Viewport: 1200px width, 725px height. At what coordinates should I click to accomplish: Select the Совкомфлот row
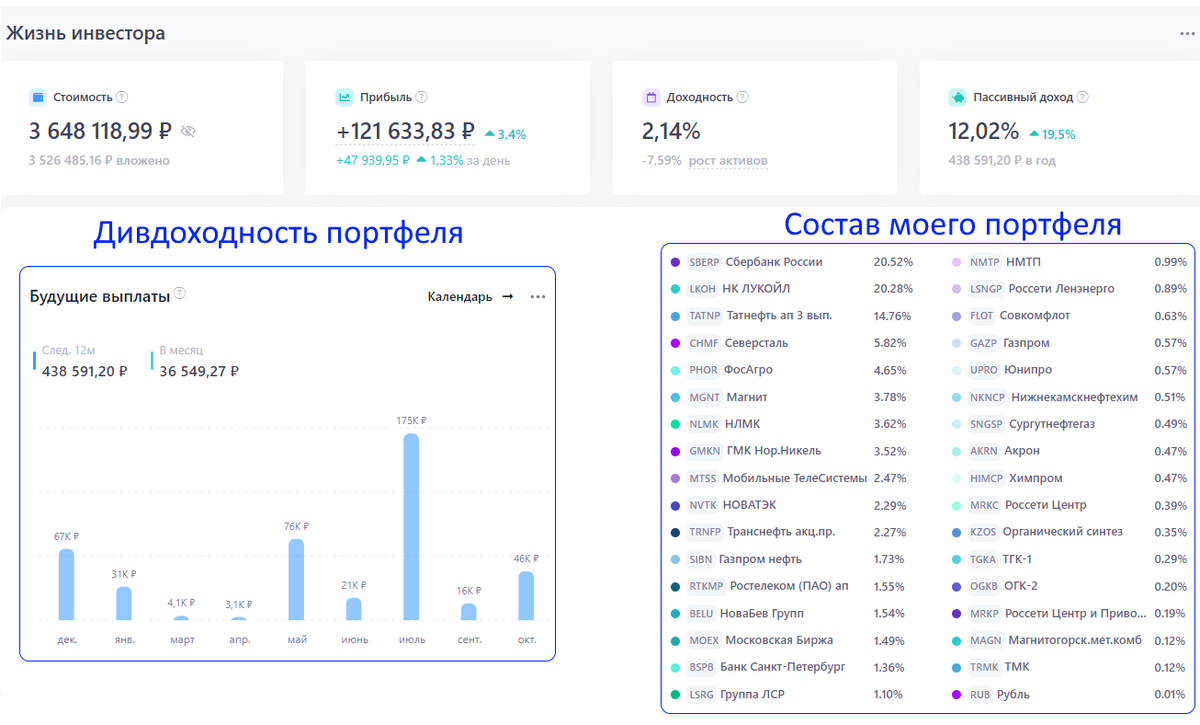click(x=1068, y=316)
